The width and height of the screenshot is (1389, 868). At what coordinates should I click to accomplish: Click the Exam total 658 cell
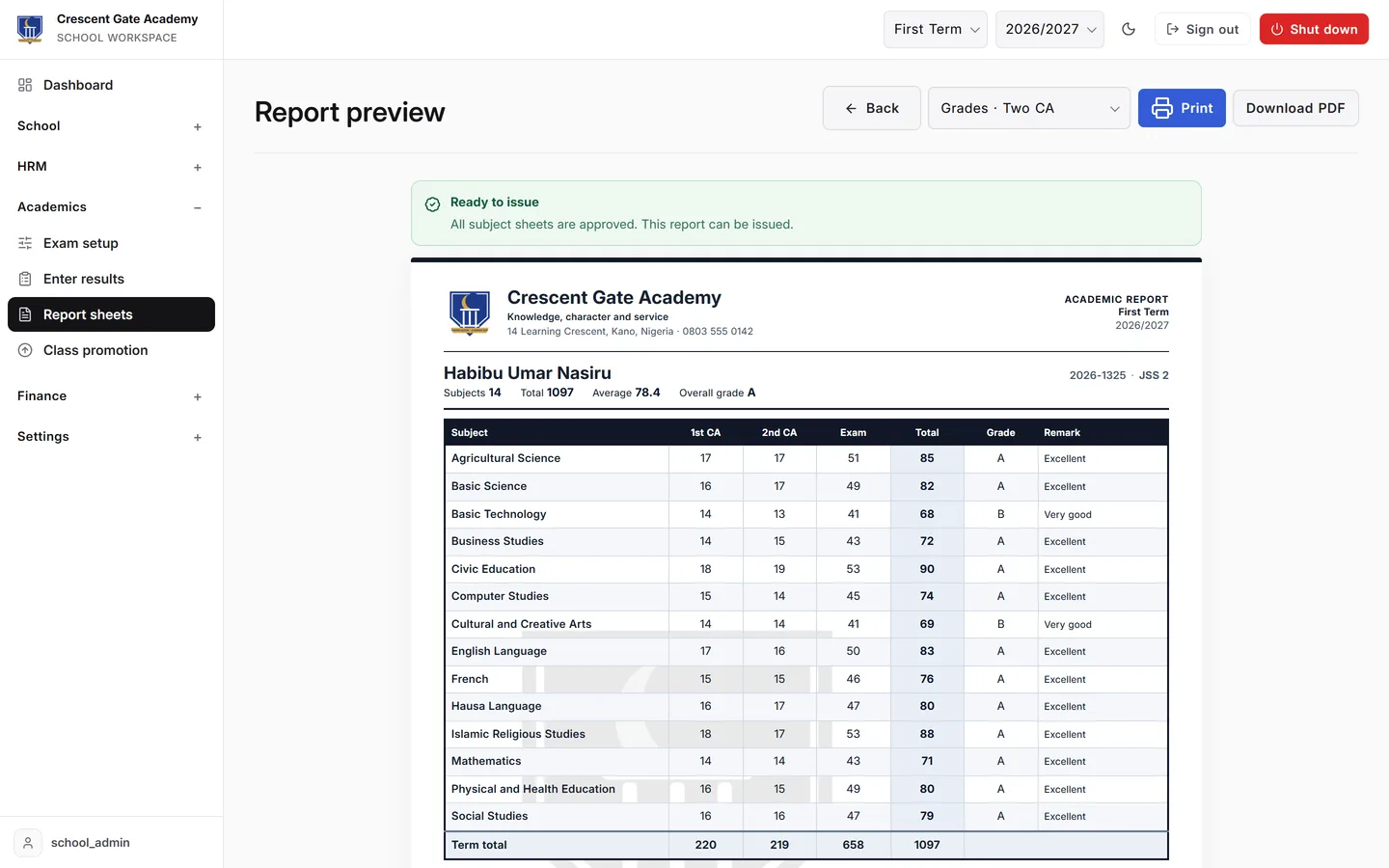point(854,845)
